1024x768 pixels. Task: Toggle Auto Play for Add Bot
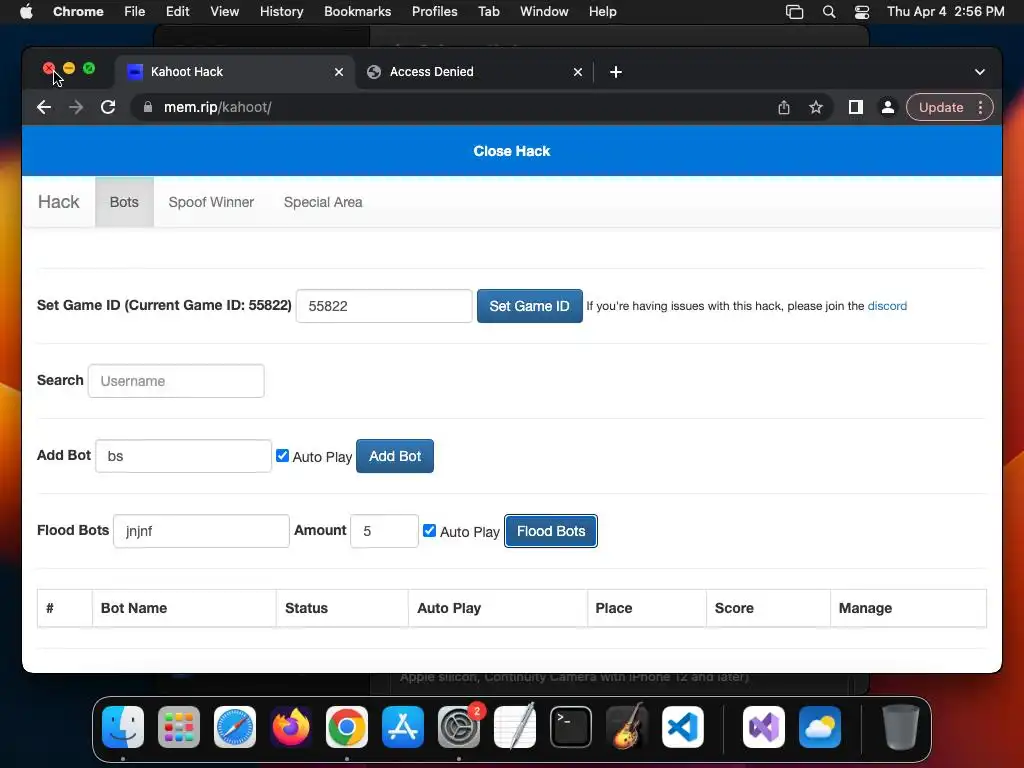click(x=282, y=455)
